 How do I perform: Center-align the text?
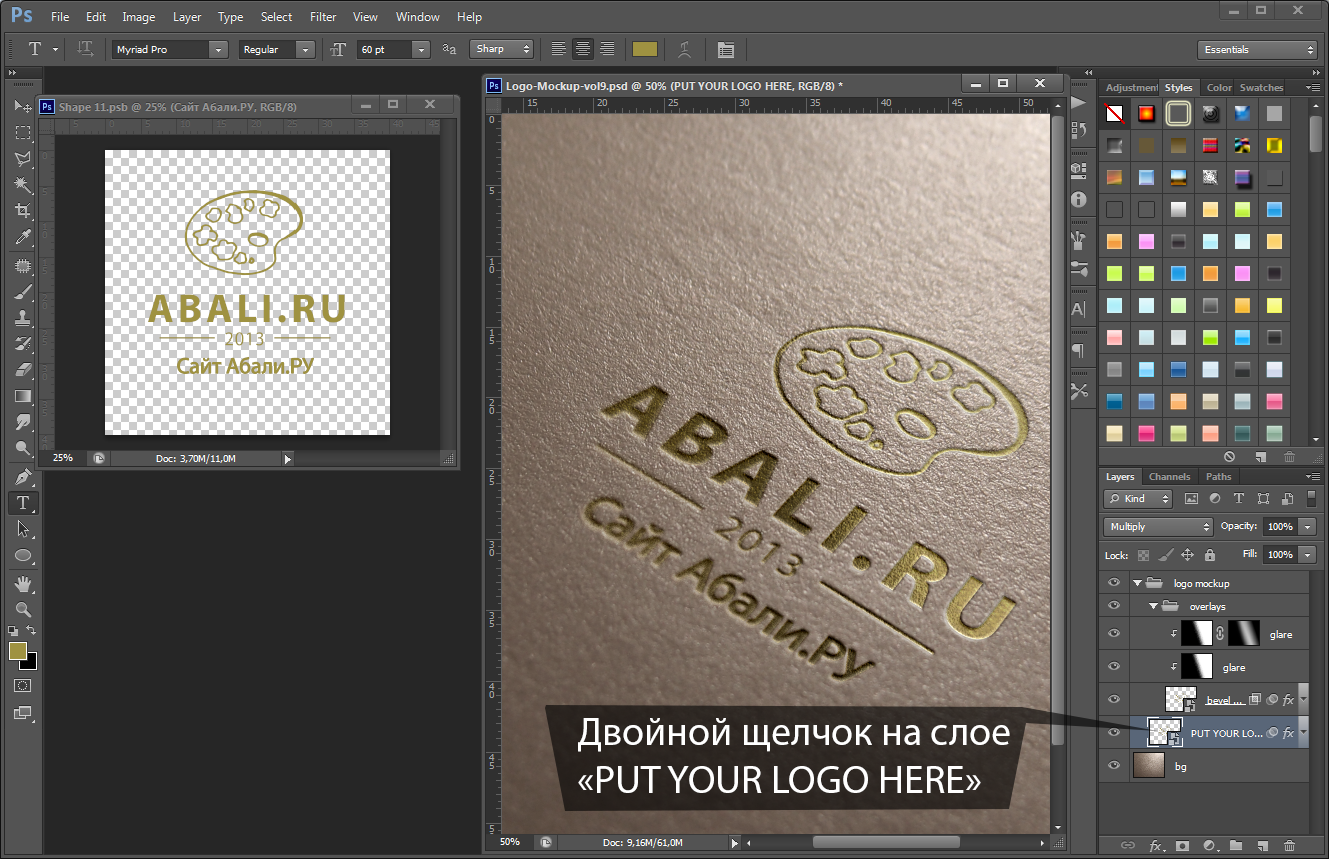click(582, 49)
